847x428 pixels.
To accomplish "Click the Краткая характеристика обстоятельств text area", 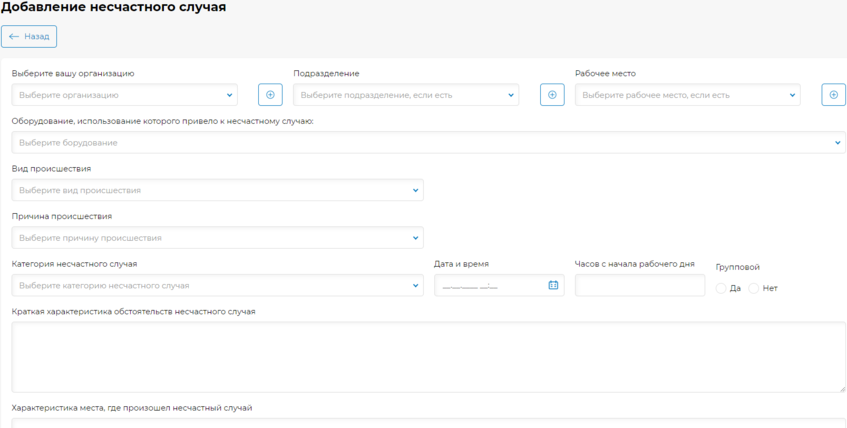I will tap(428, 357).
